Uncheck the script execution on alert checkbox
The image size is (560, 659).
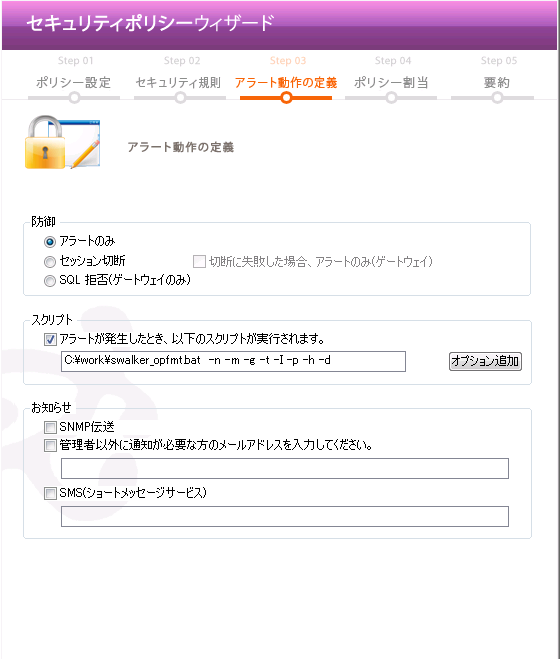coord(50,339)
